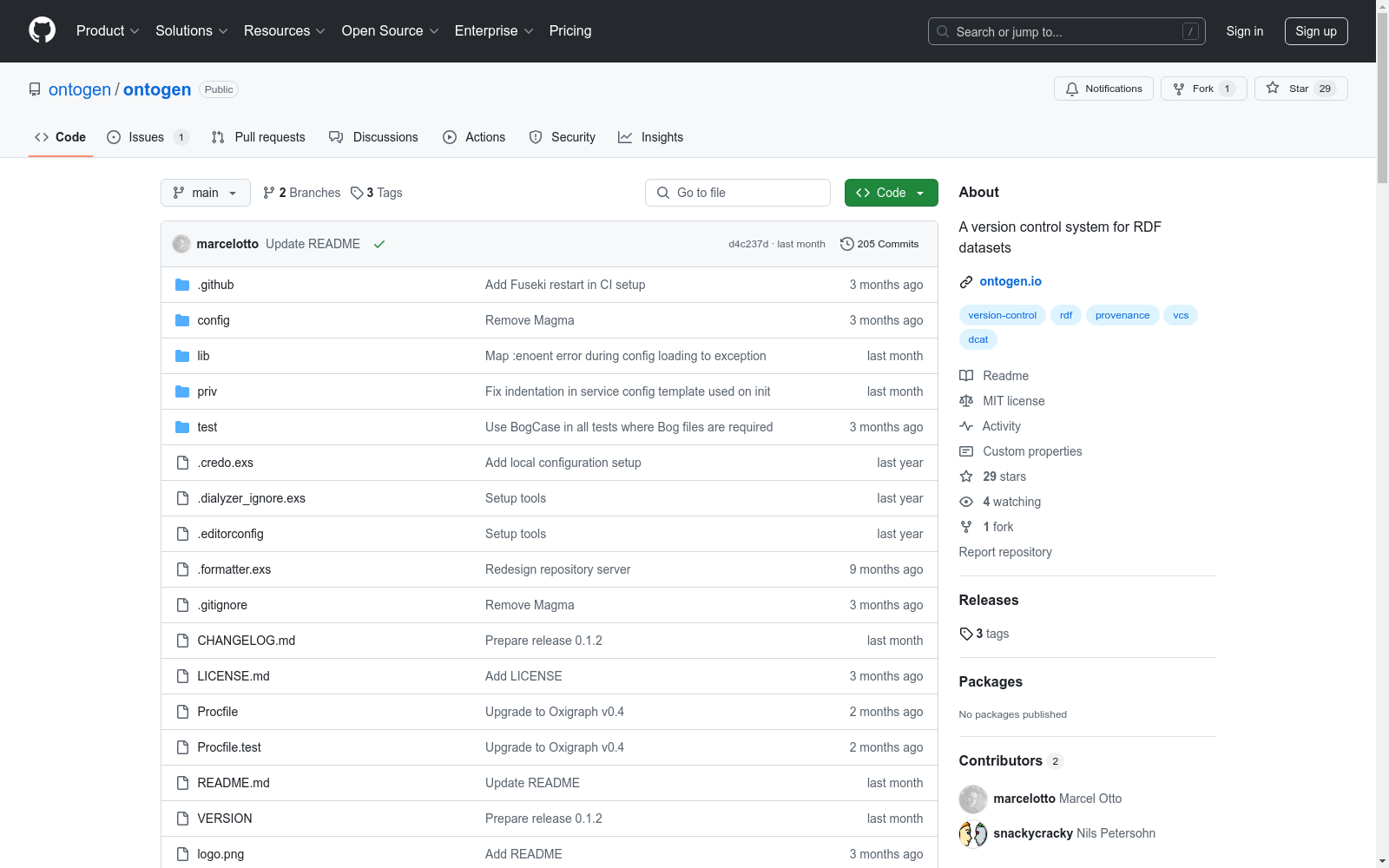This screenshot has height=868, width=1389.
Task: Click the repository icon beside ontogen owner
Action: [x=35, y=89]
